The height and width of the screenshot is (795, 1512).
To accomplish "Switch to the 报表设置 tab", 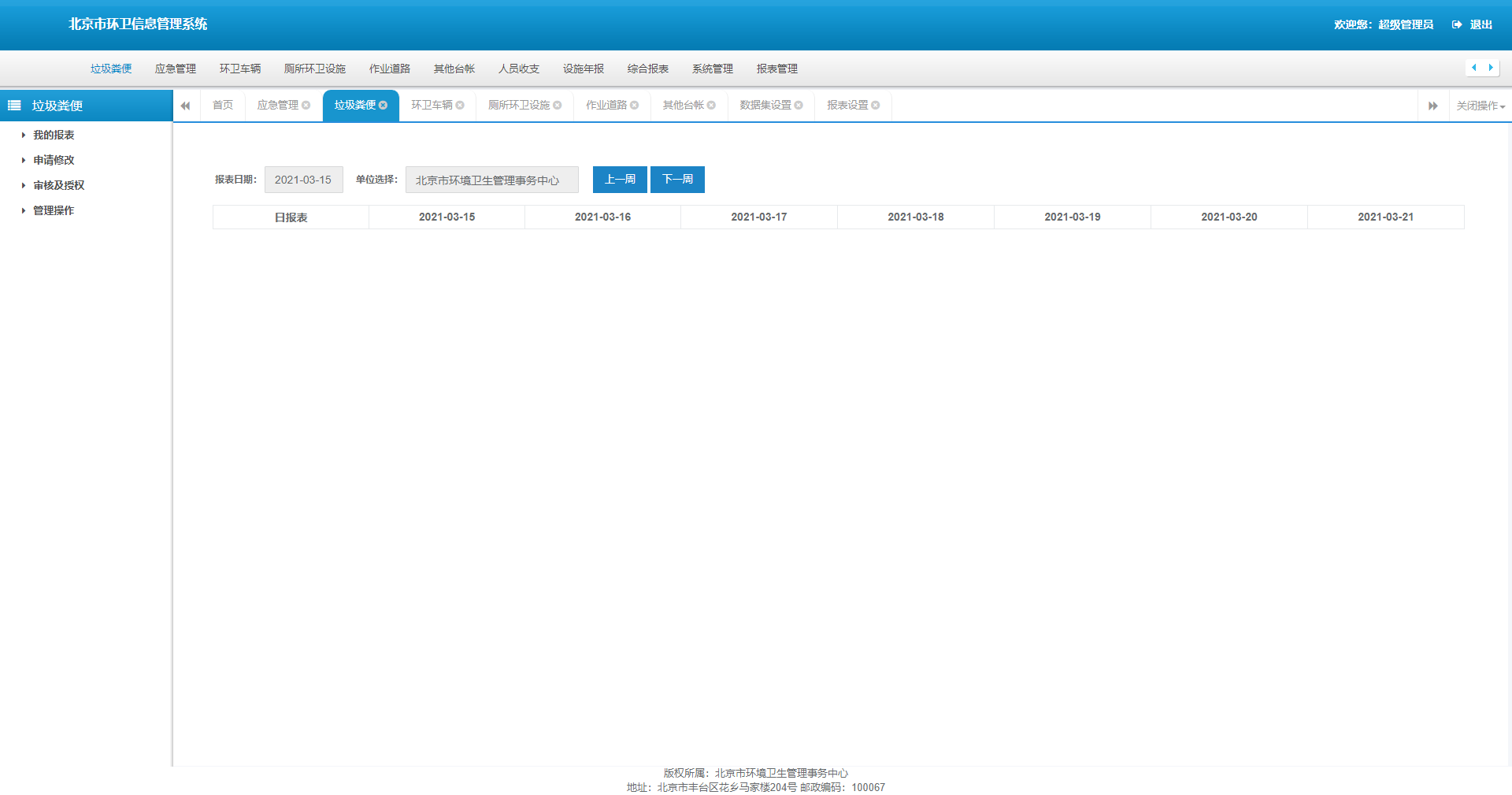I will click(x=847, y=106).
